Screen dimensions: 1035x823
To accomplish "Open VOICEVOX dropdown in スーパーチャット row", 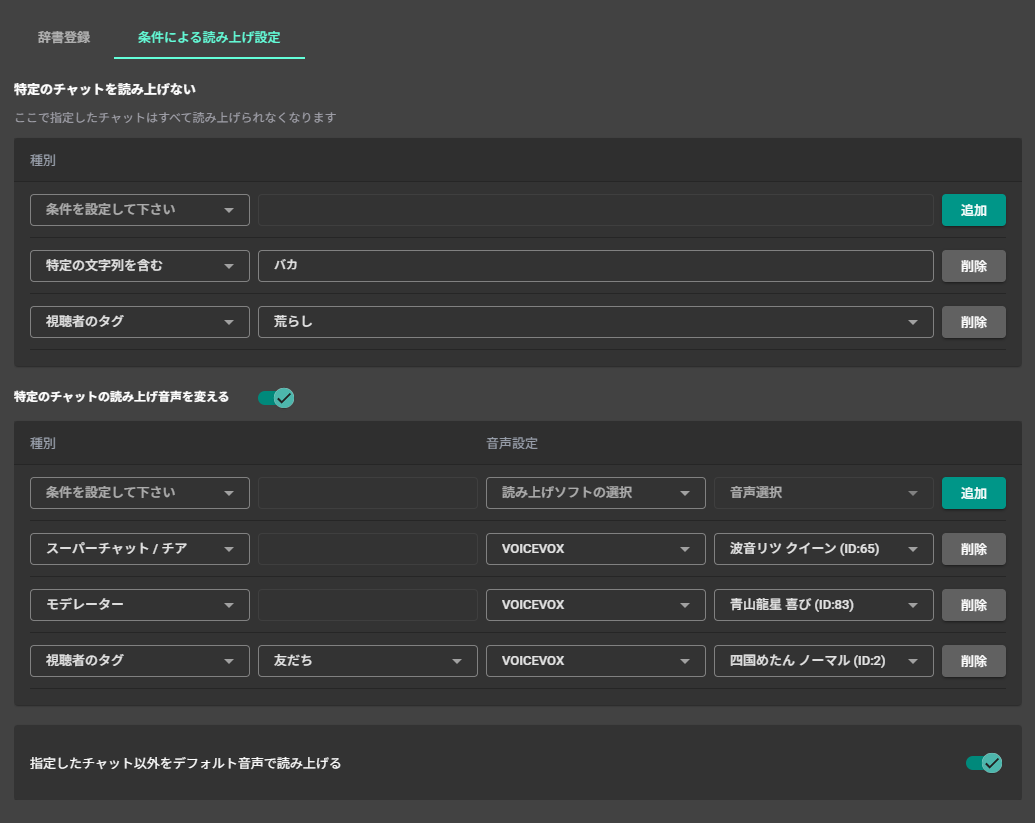I will click(x=595, y=549).
